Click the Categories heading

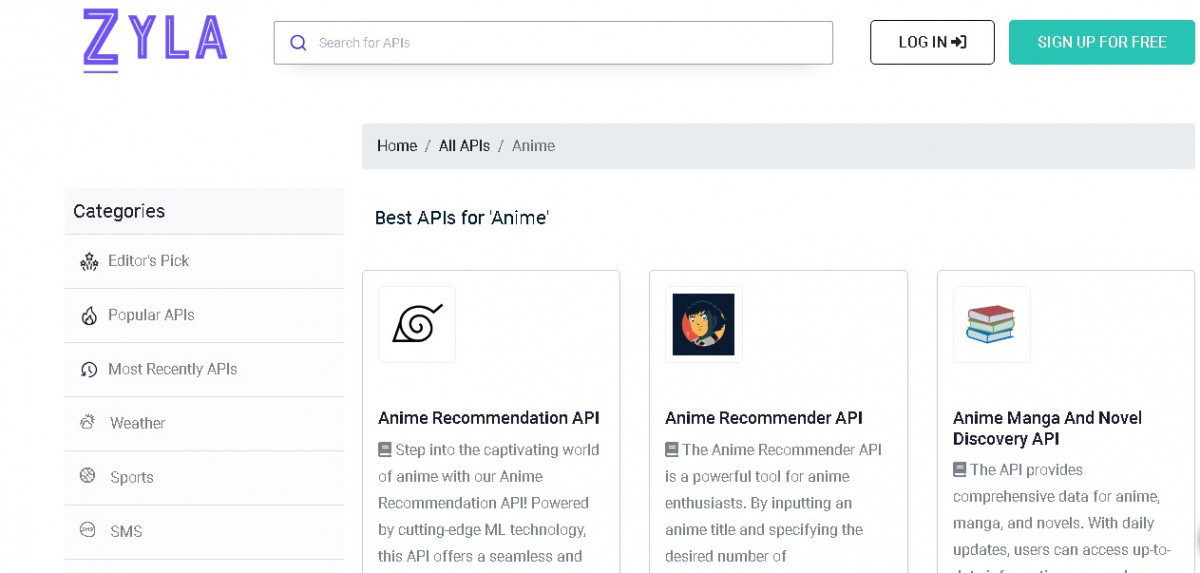click(x=119, y=211)
